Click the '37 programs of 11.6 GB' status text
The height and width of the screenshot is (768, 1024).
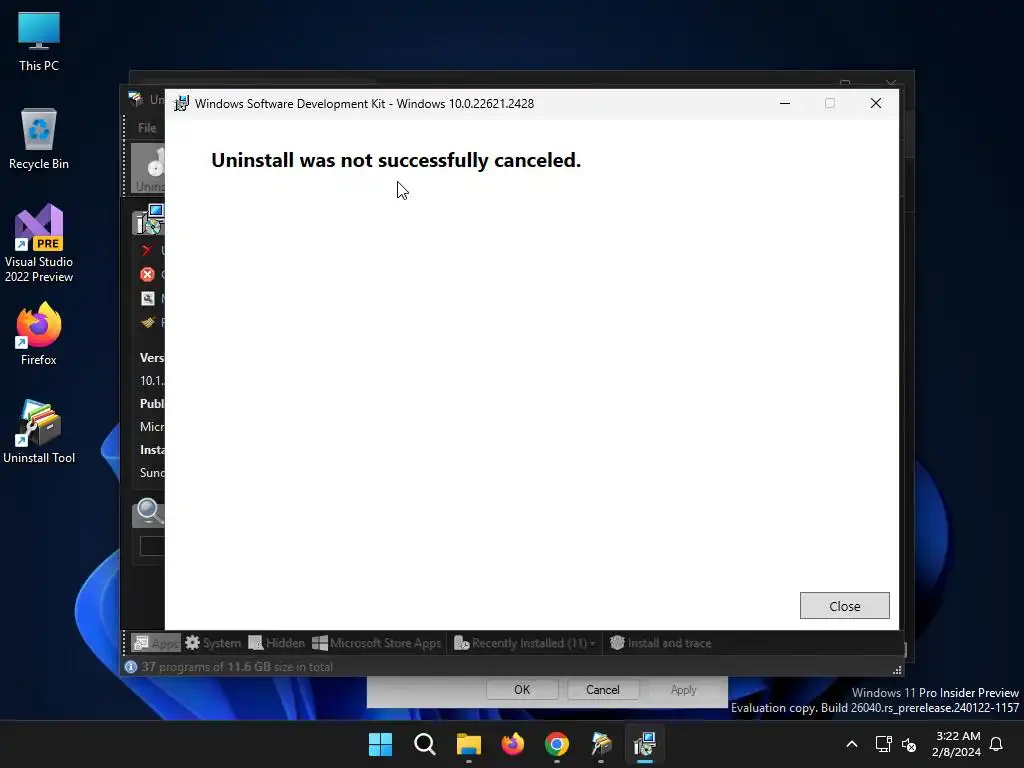pos(238,667)
